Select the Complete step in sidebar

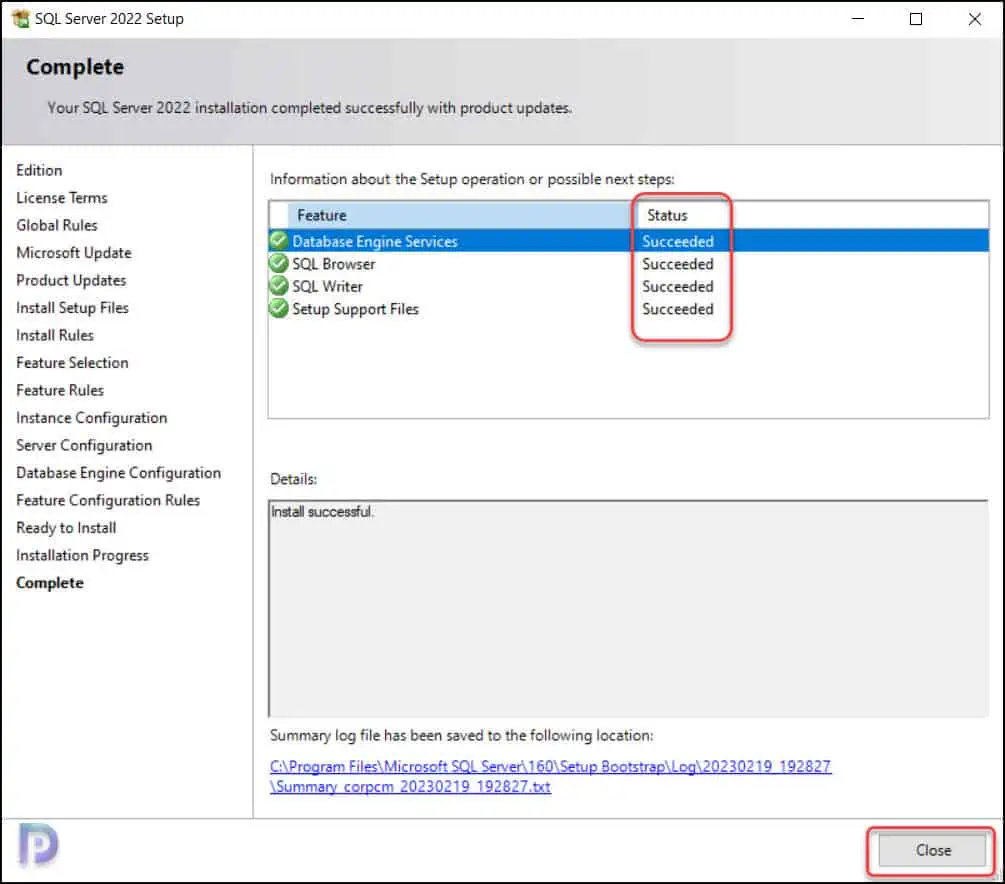50,583
